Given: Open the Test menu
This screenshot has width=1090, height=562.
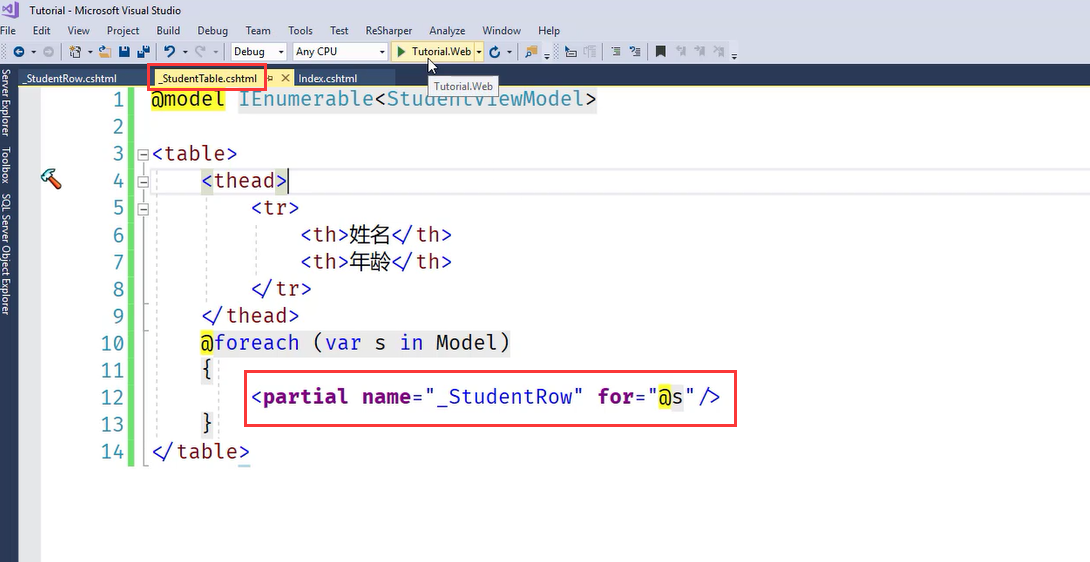Looking at the screenshot, I should (339, 31).
